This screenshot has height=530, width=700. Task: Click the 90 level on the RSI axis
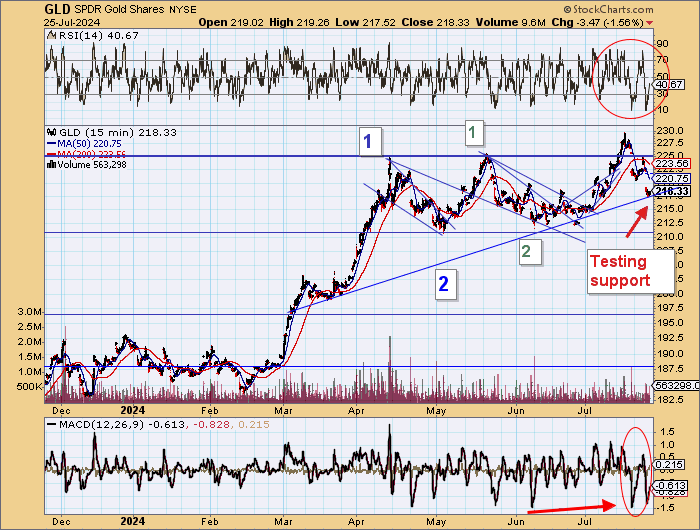(662, 44)
